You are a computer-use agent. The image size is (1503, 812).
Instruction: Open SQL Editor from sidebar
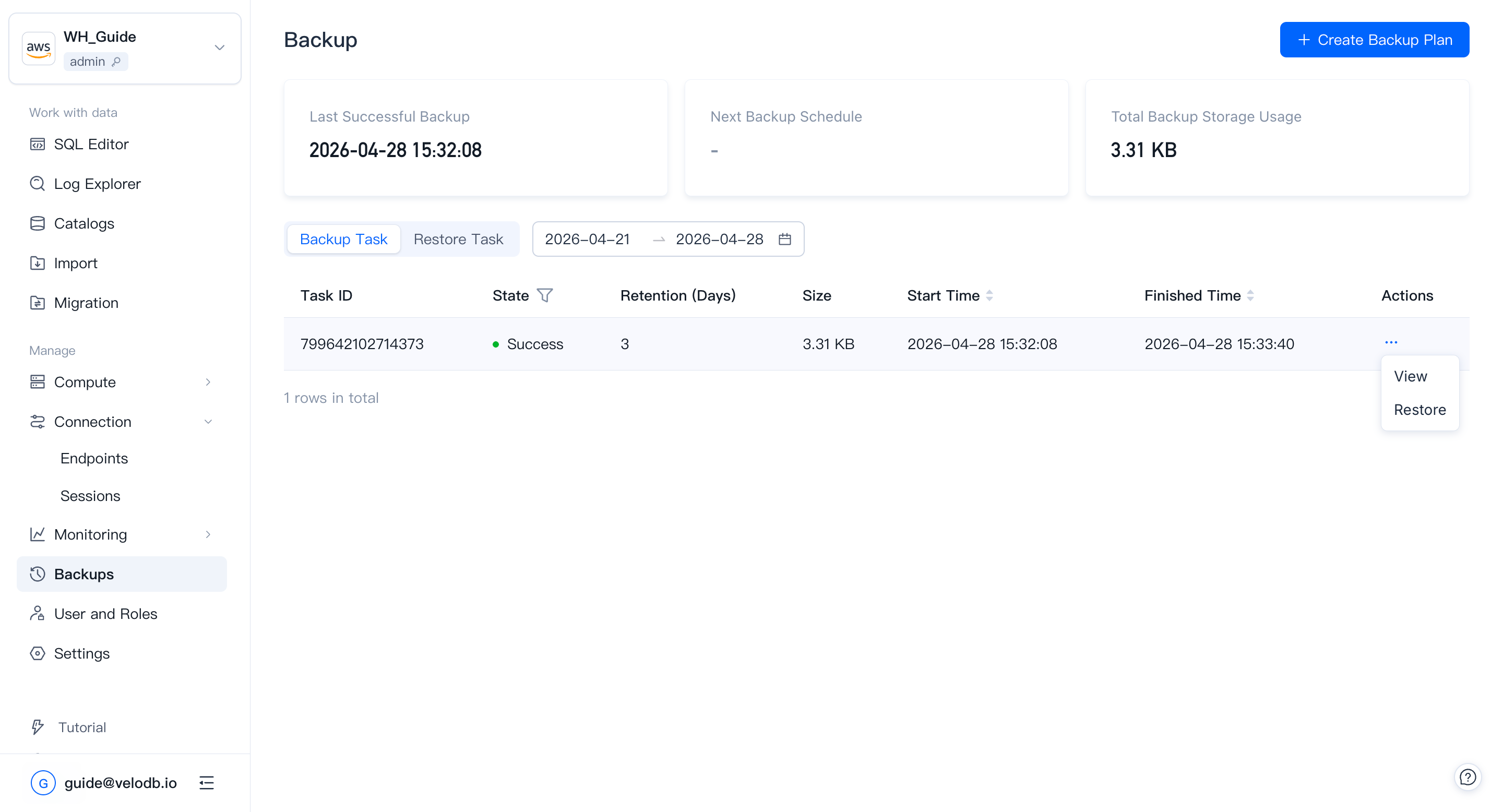pyautogui.click(x=91, y=144)
